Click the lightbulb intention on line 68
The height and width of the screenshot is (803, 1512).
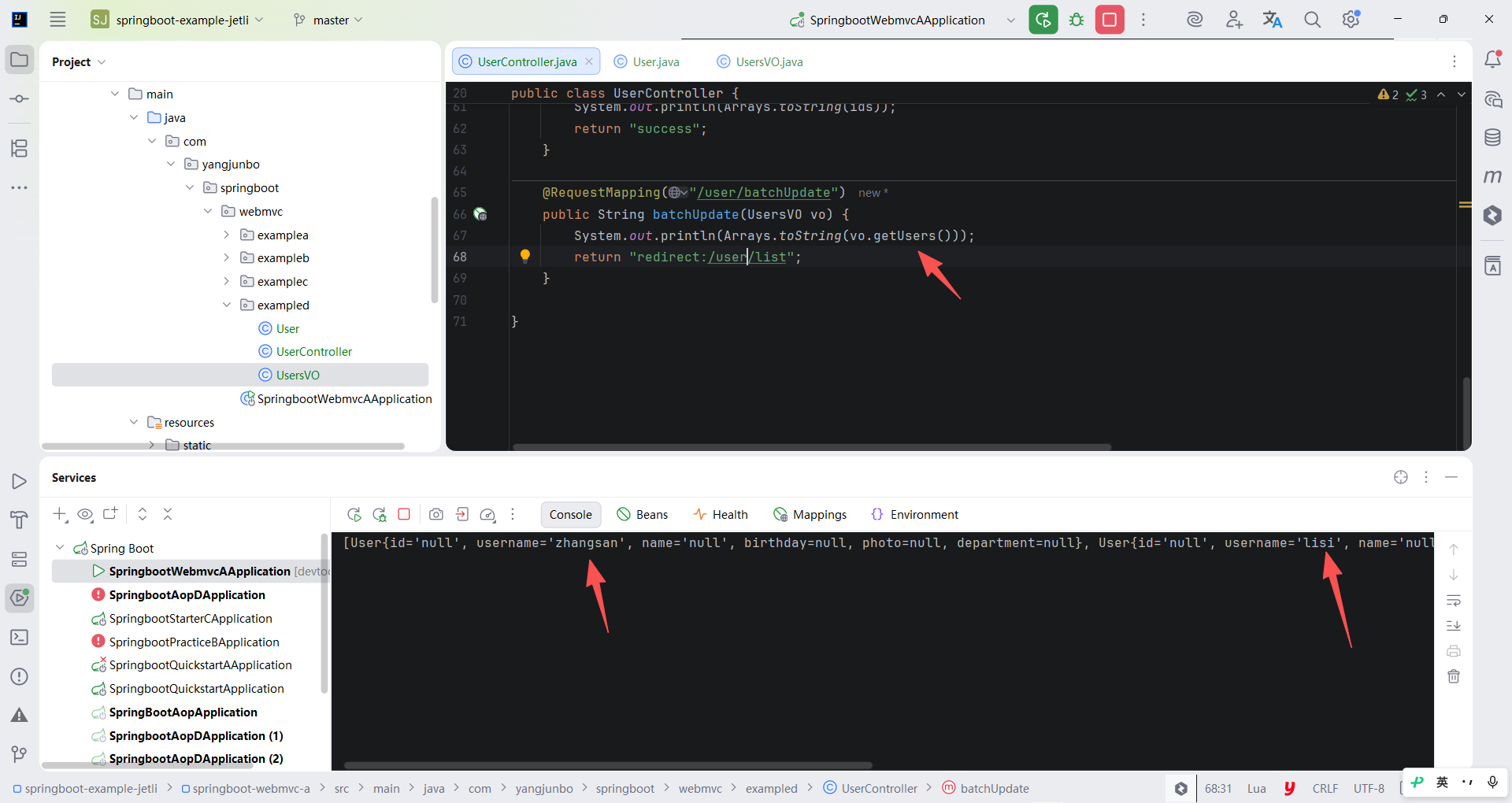(x=525, y=255)
